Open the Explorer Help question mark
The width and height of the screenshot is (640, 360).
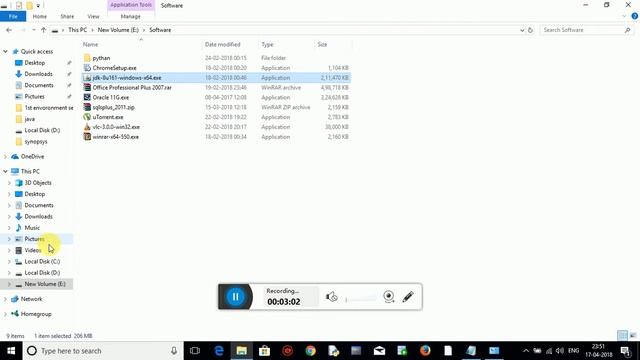coord(634,16)
